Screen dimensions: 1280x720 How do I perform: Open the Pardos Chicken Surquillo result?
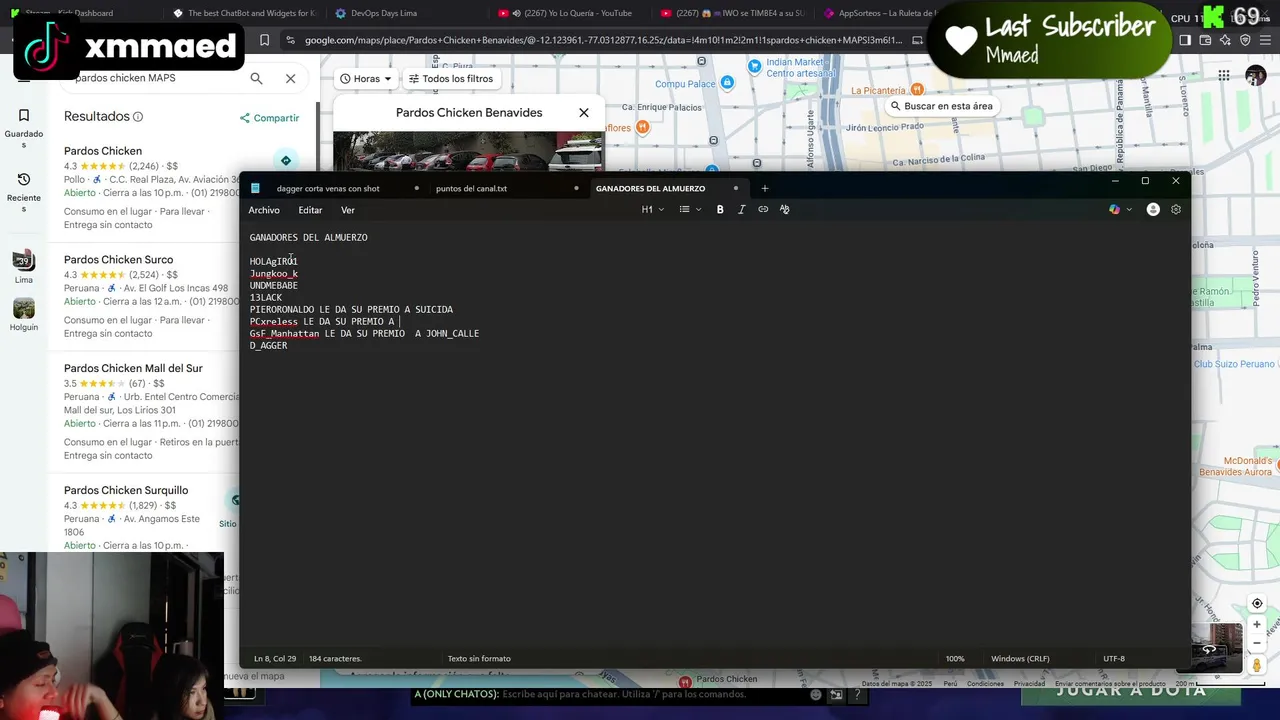pos(126,490)
